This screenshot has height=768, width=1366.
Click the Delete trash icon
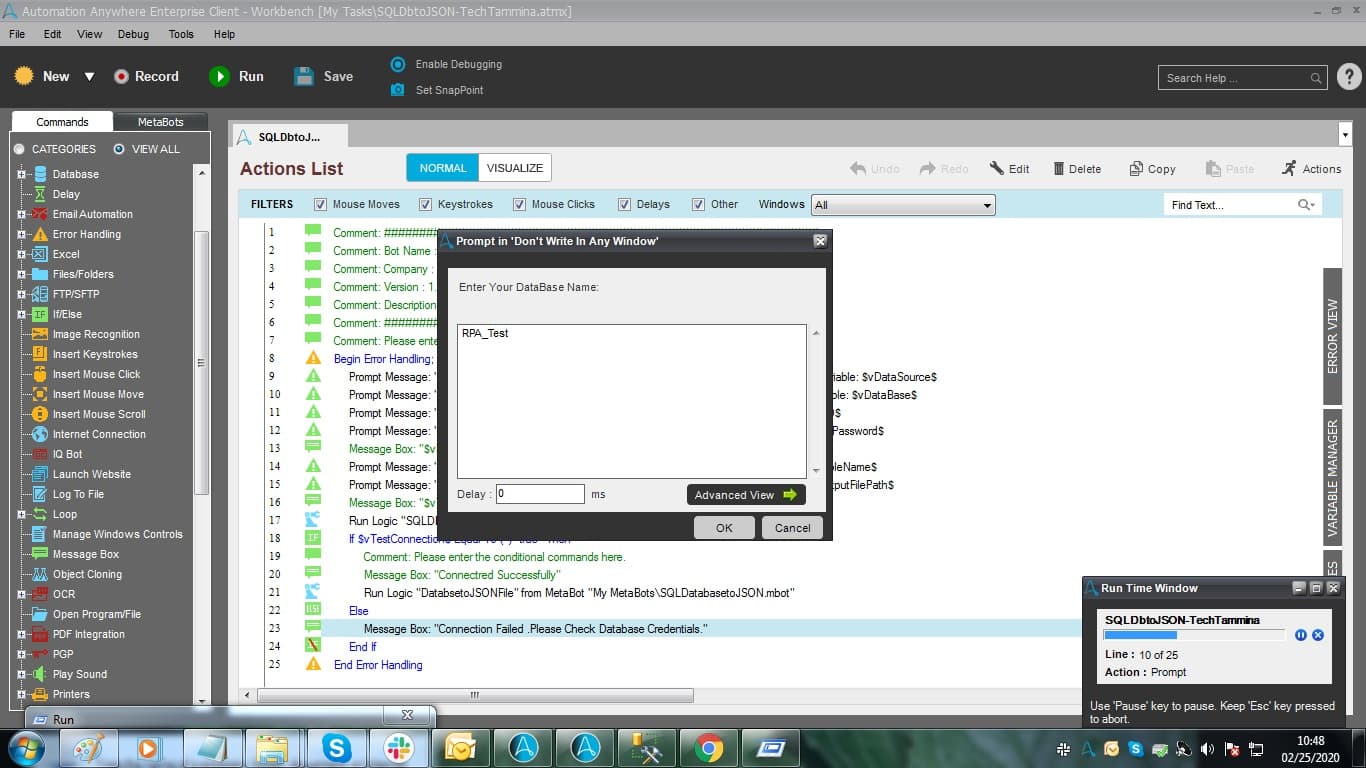pos(1058,169)
